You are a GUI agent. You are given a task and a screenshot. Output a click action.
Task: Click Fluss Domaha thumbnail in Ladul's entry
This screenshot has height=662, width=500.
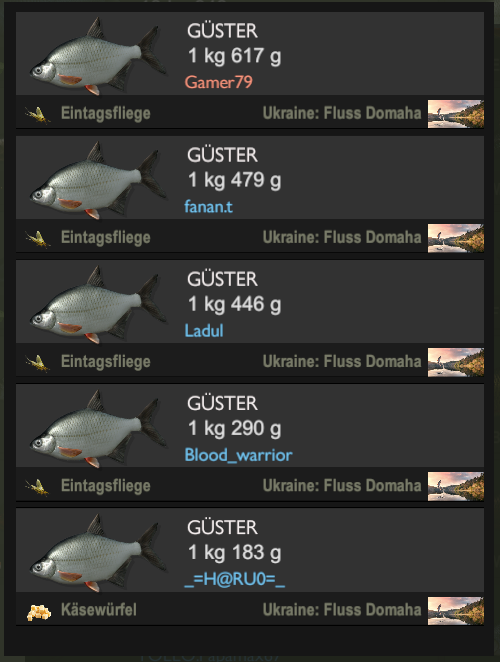(x=456, y=362)
